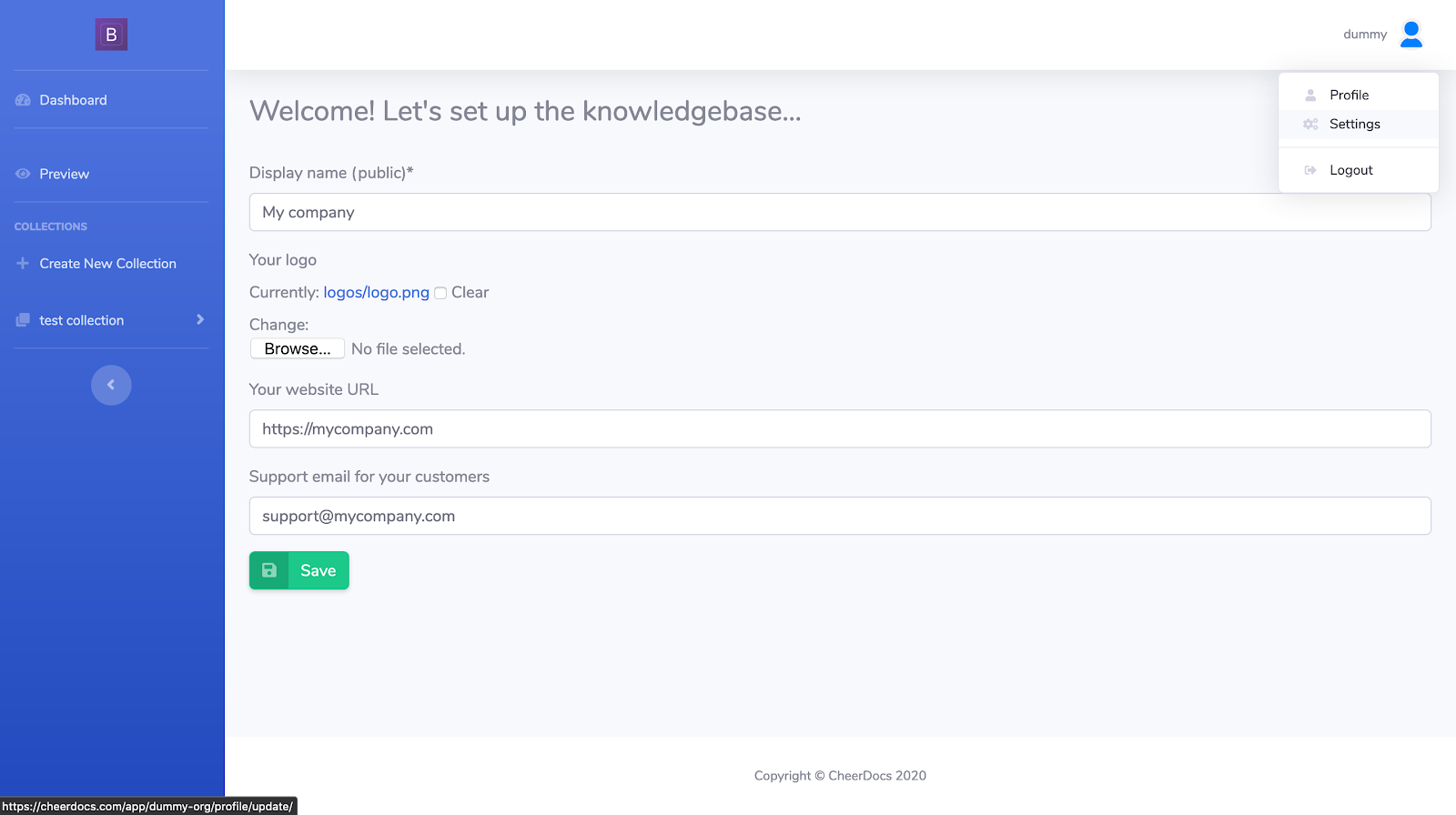Screen dimensions: 1456x815
Task: Click the Support email input field
Action: tap(839, 516)
